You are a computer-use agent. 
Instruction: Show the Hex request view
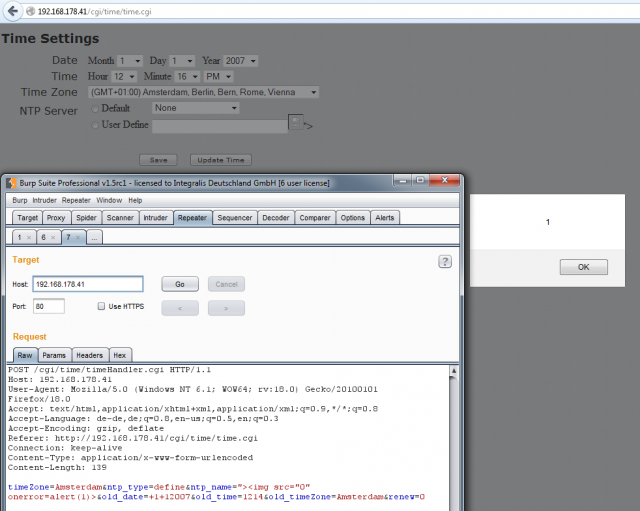coord(120,355)
